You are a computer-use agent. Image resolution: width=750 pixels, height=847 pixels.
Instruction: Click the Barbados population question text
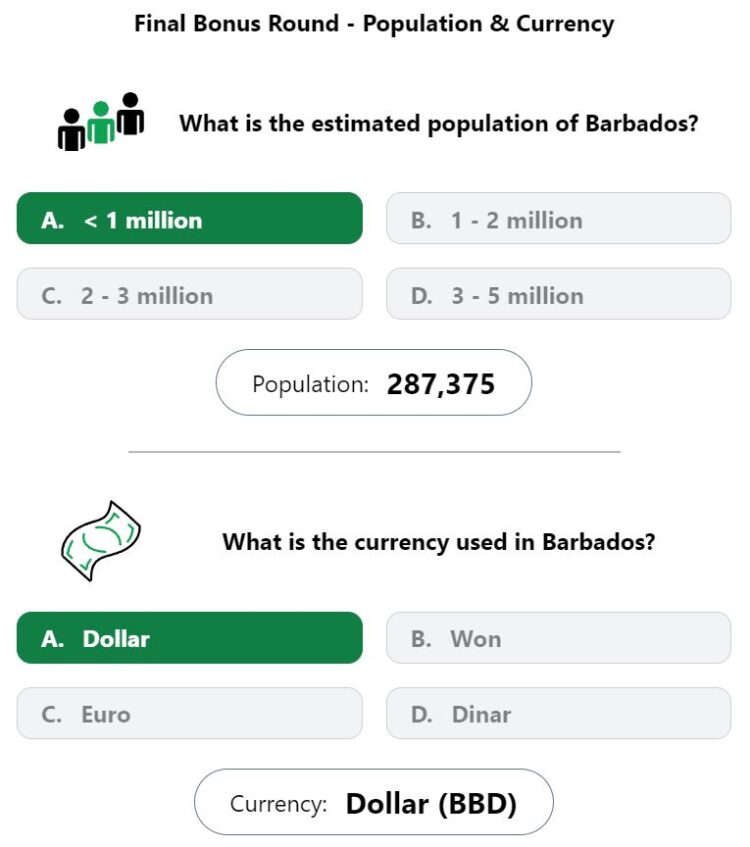pyautogui.click(x=439, y=124)
